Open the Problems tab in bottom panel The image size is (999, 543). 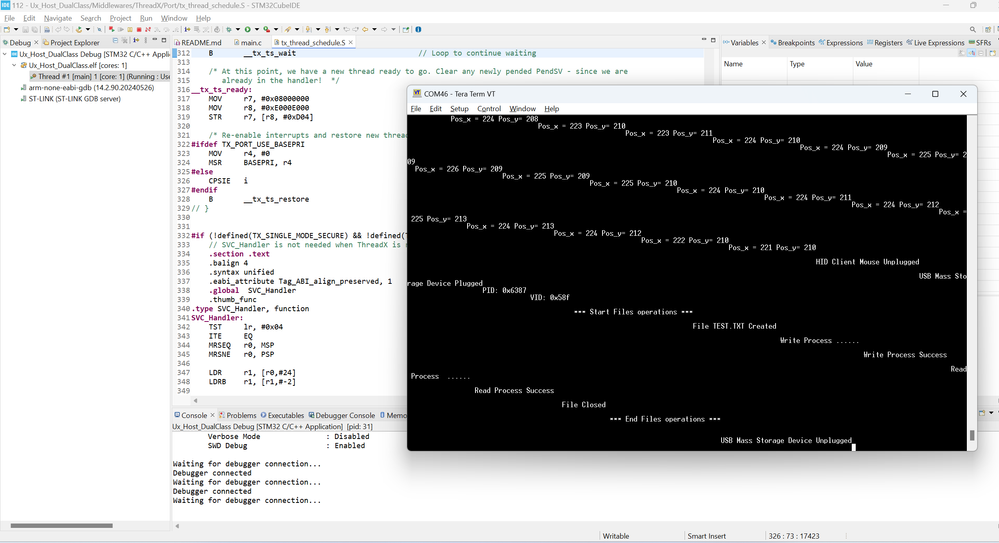tap(240, 415)
